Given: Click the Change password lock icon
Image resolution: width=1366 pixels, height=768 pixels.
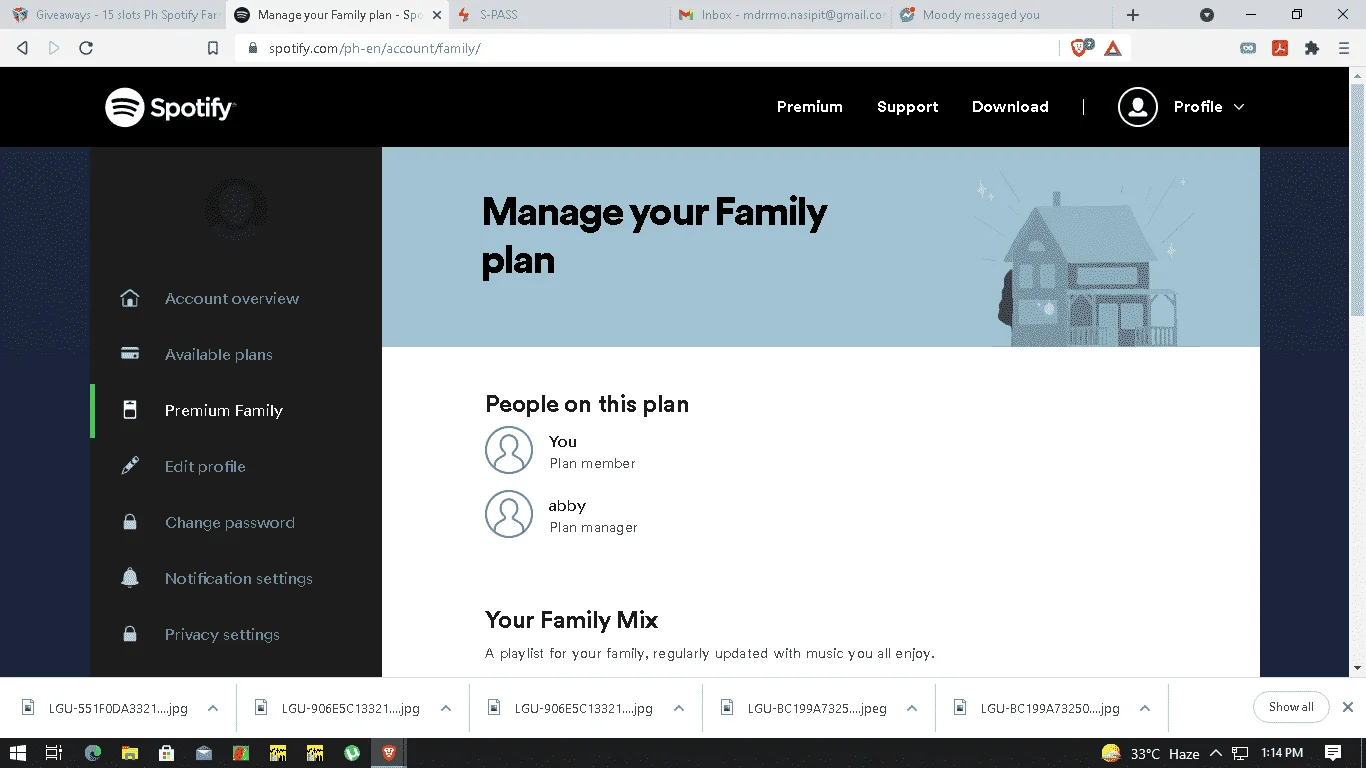Looking at the screenshot, I should point(130,522).
